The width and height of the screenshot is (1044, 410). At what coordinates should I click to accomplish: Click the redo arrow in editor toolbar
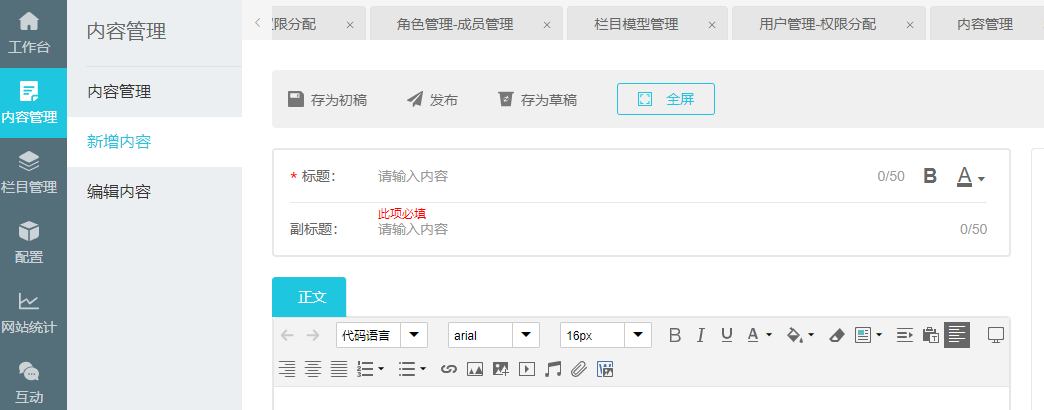(x=312, y=335)
